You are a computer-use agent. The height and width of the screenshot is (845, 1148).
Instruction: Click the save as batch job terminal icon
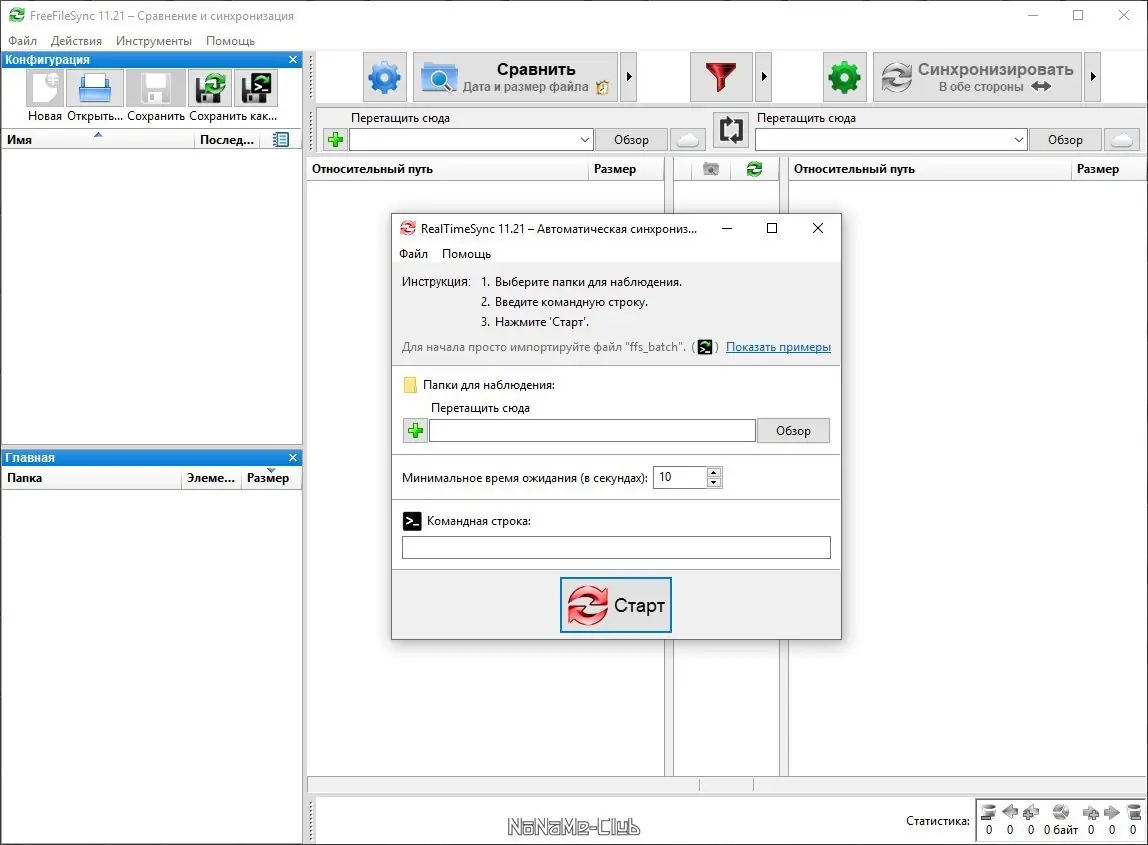pos(256,89)
